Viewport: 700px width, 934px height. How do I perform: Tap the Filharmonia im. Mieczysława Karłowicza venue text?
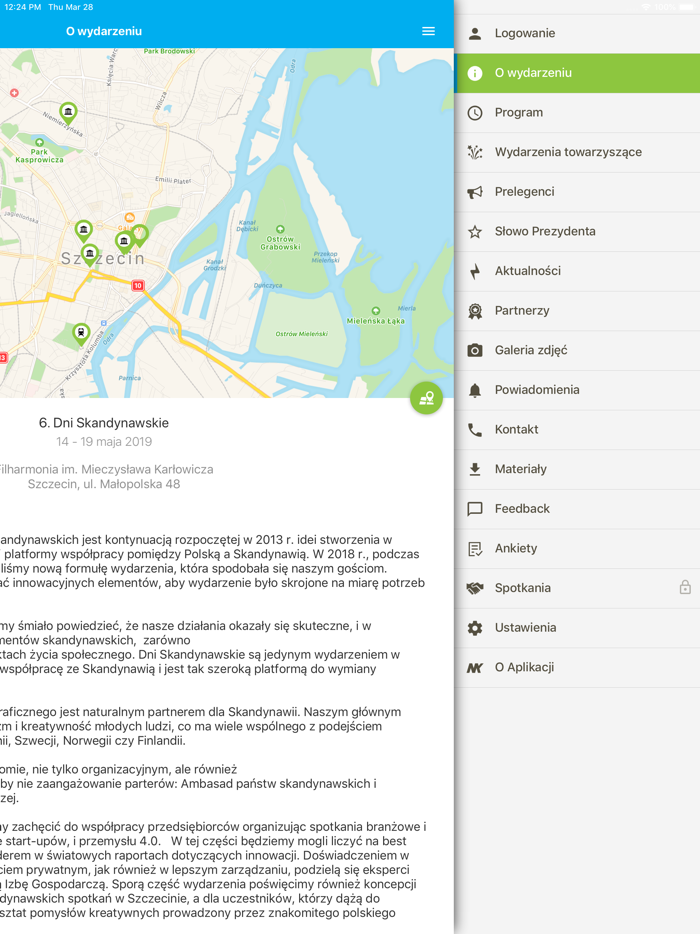106,469
